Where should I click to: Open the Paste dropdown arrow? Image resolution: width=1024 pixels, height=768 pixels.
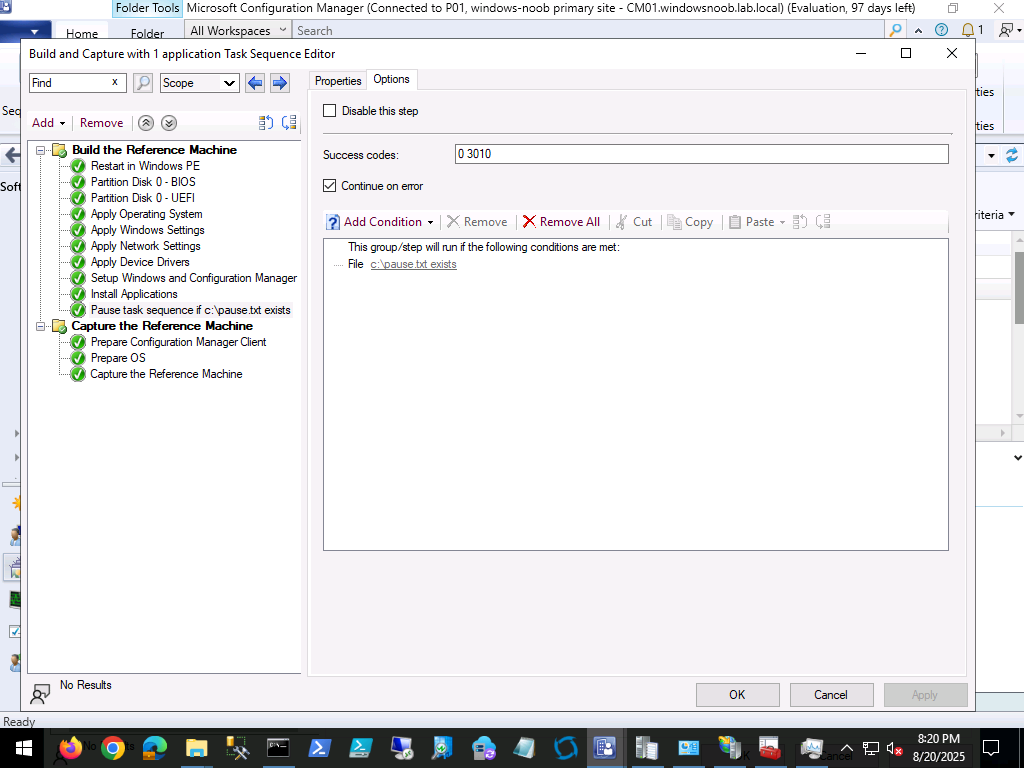pyautogui.click(x=782, y=223)
